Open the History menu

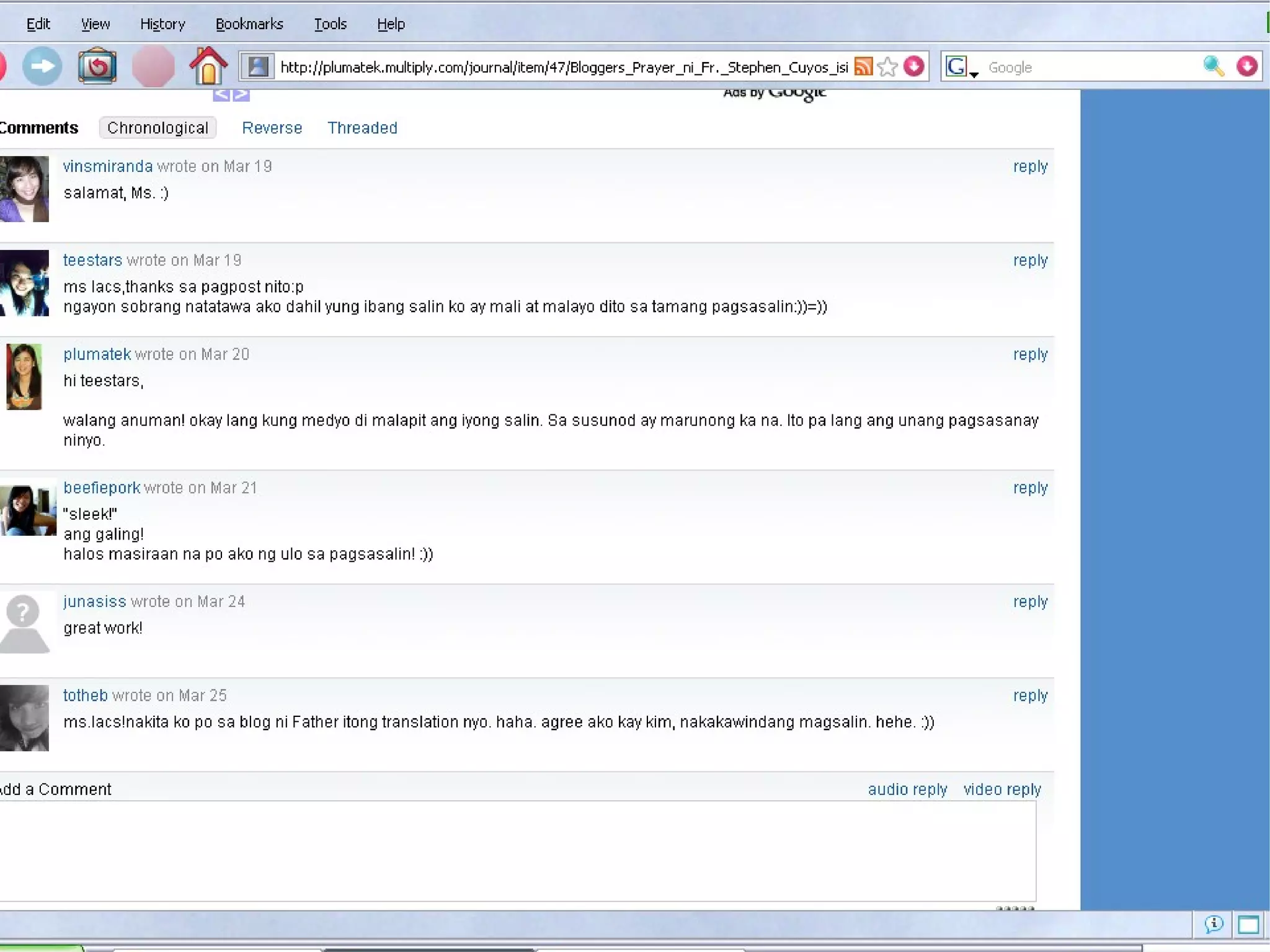[162, 24]
